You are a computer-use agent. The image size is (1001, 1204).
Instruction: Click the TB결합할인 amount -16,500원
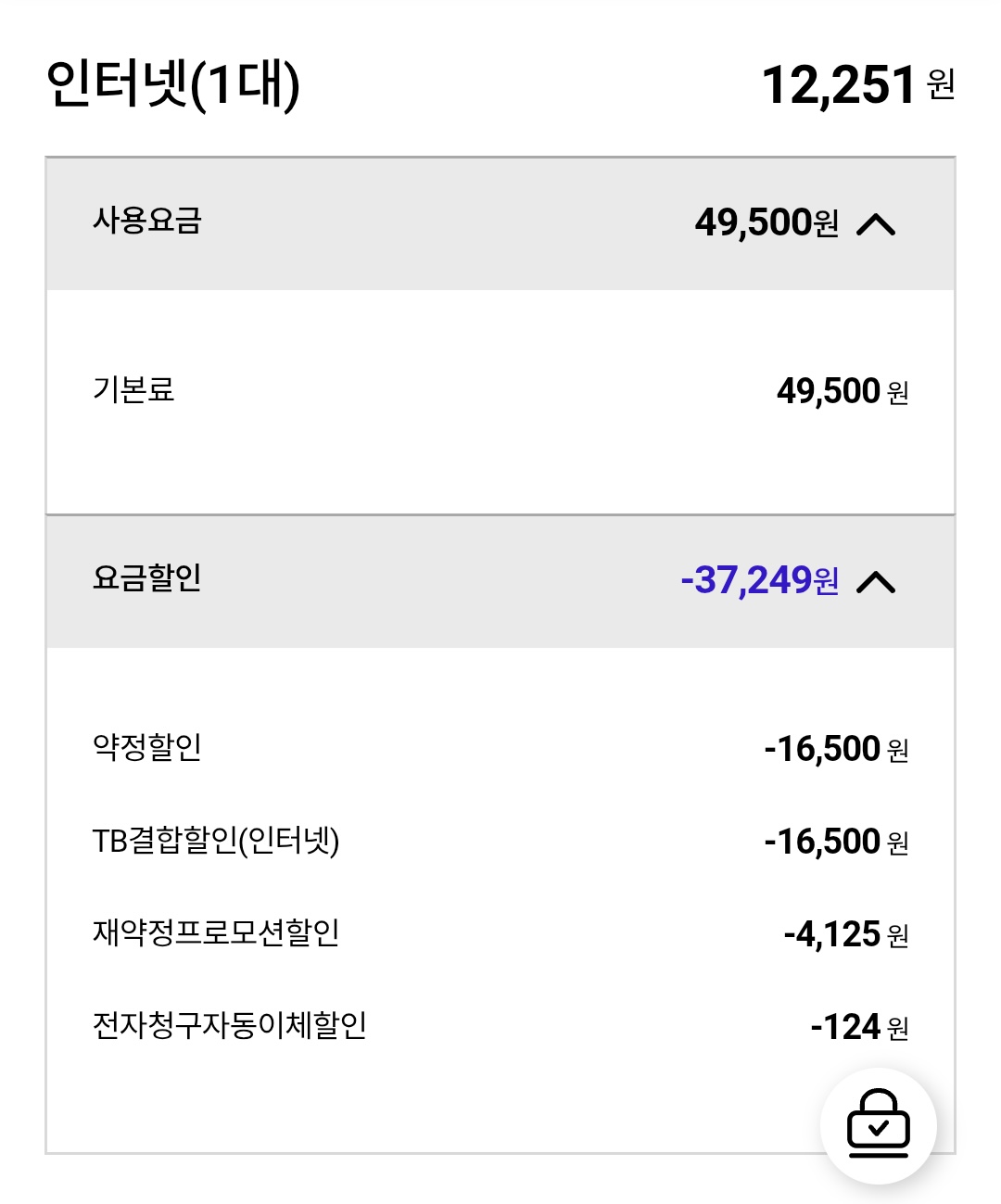coord(835,842)
